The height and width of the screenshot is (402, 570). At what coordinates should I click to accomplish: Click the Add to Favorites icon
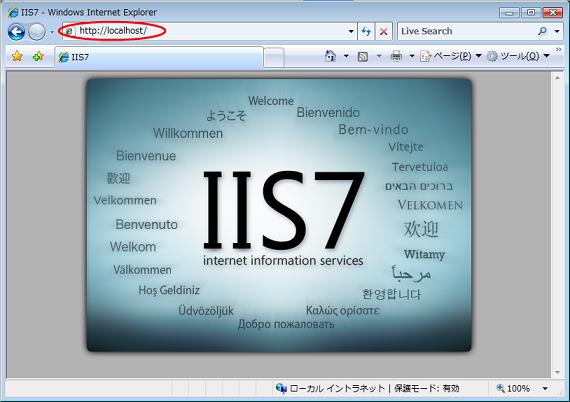click(x=38, y=56)
